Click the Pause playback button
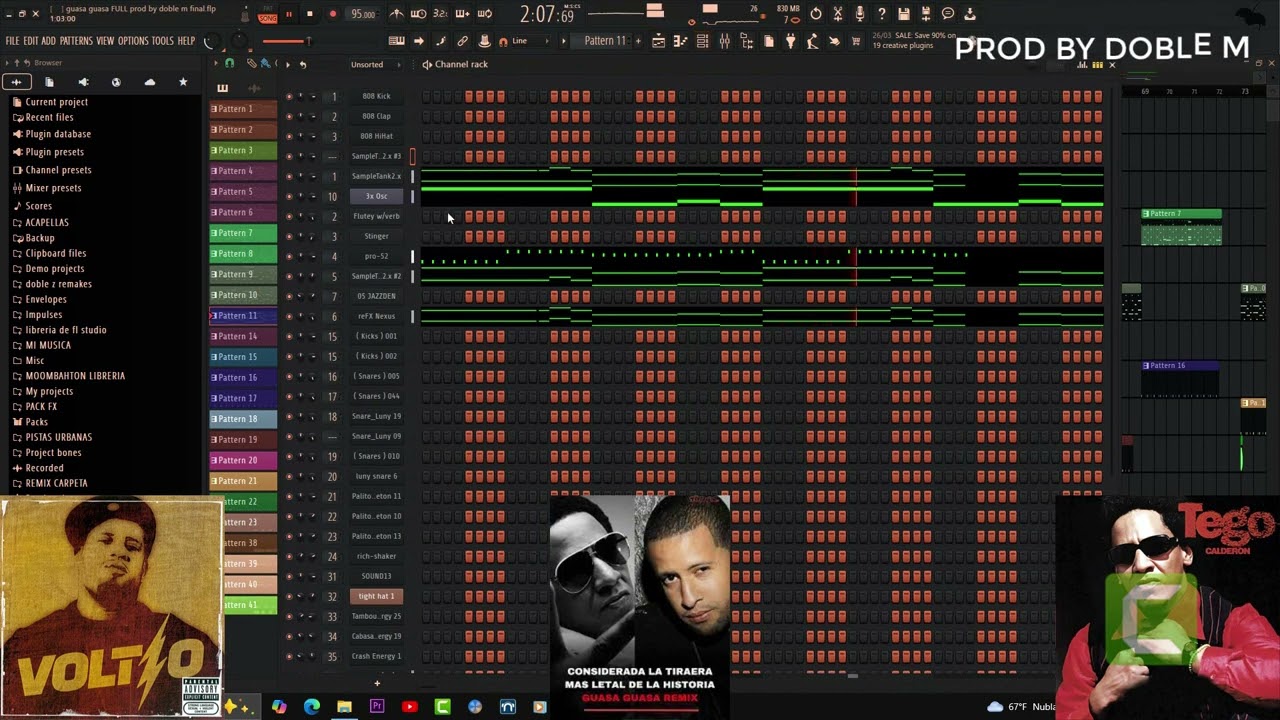The height and width of the screenshot is (720, 1280). pyautogui.click(x=289, y=14)
